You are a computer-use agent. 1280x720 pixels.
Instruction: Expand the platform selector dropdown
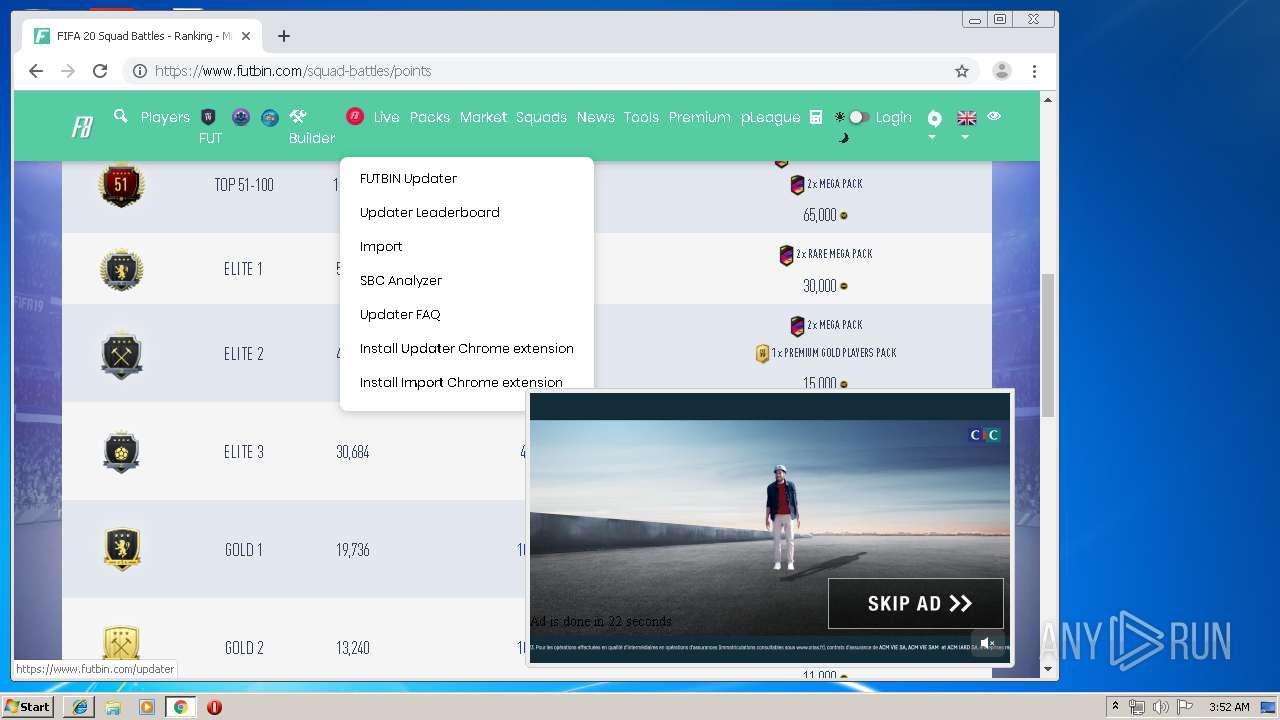934,123
